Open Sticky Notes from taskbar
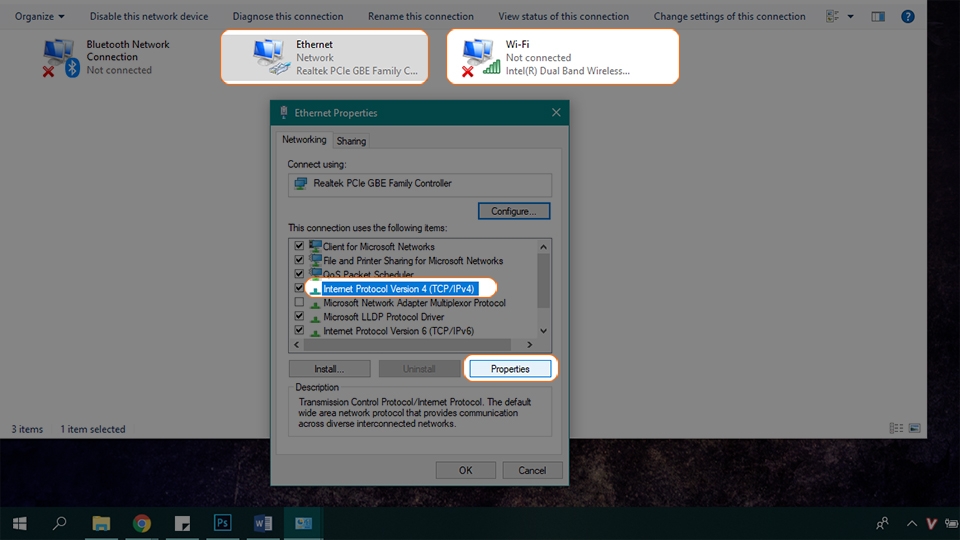 182,523
